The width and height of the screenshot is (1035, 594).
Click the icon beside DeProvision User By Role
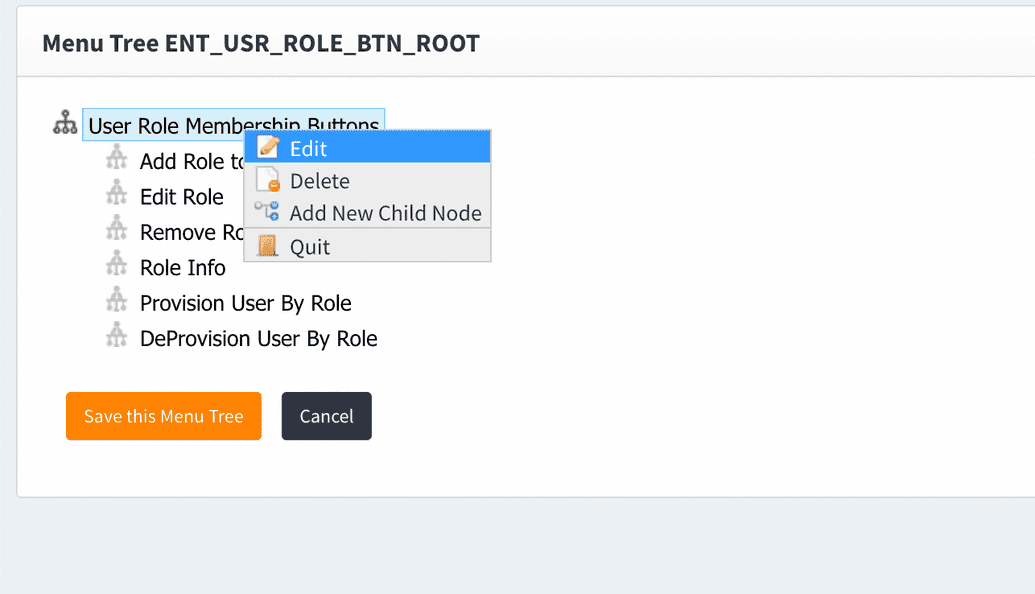(x=117, y=336)
